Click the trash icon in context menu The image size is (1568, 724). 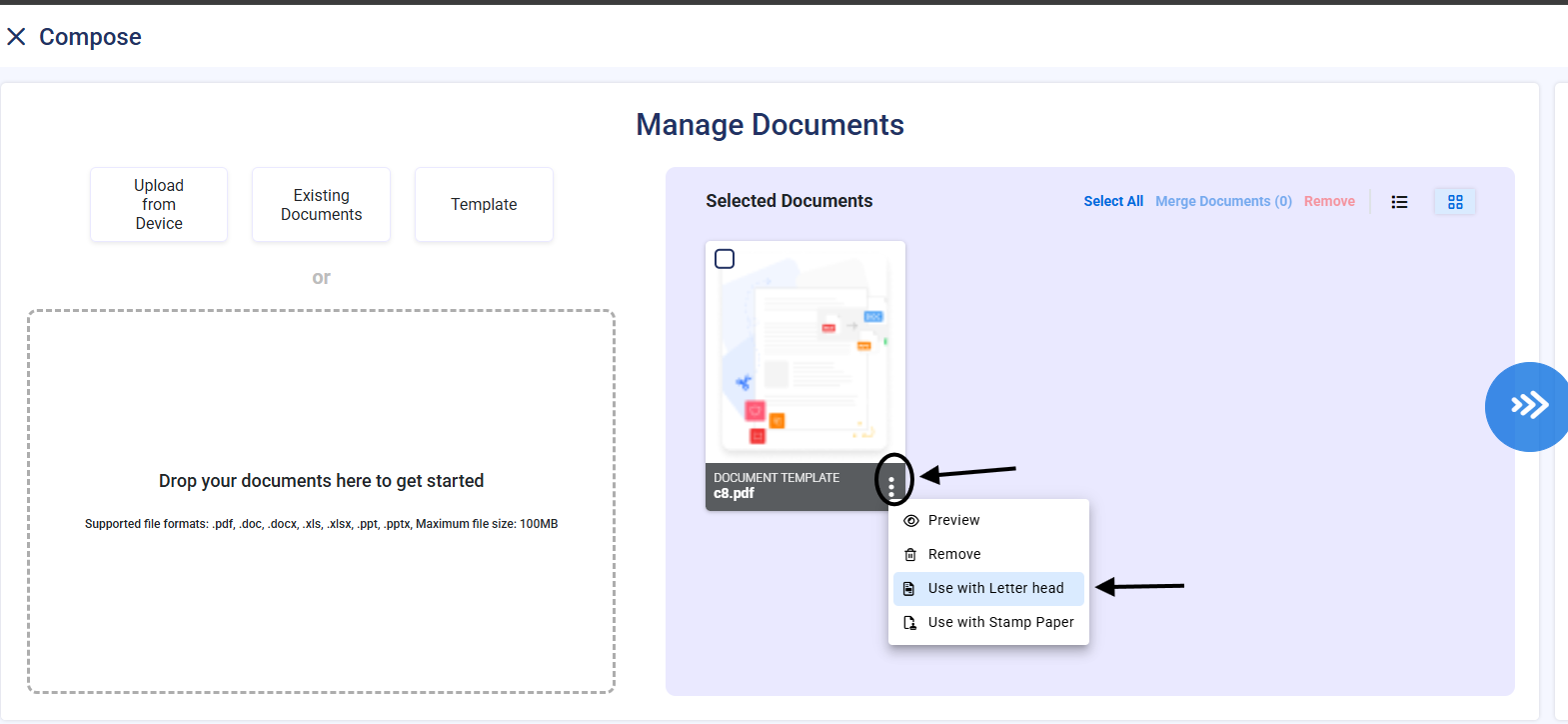(910, 555)
